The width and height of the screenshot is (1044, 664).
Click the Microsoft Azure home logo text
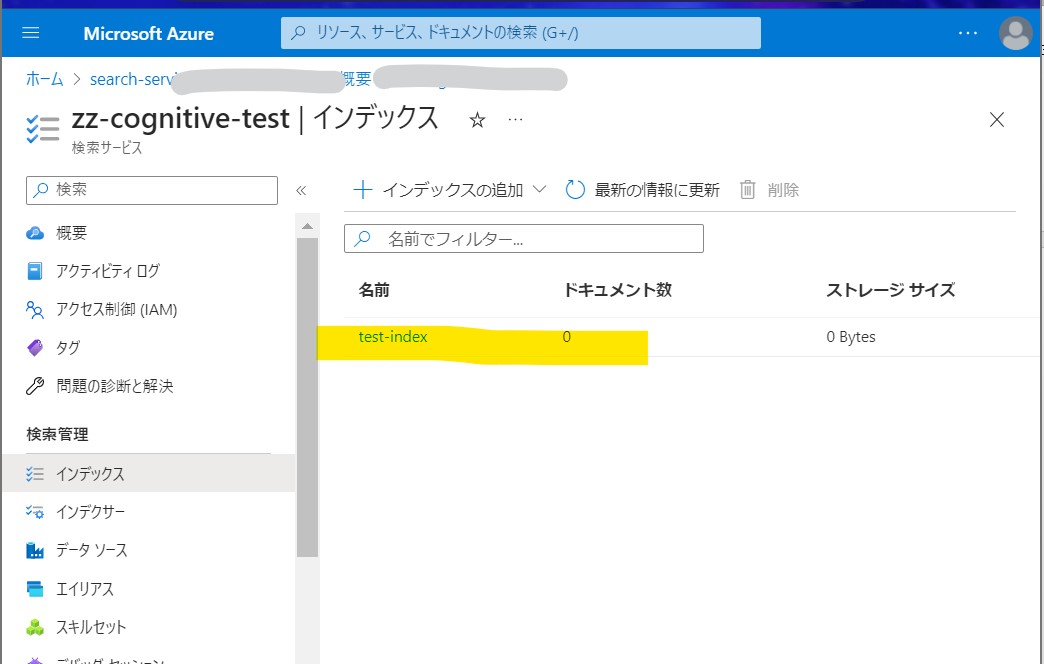point(148,33)
